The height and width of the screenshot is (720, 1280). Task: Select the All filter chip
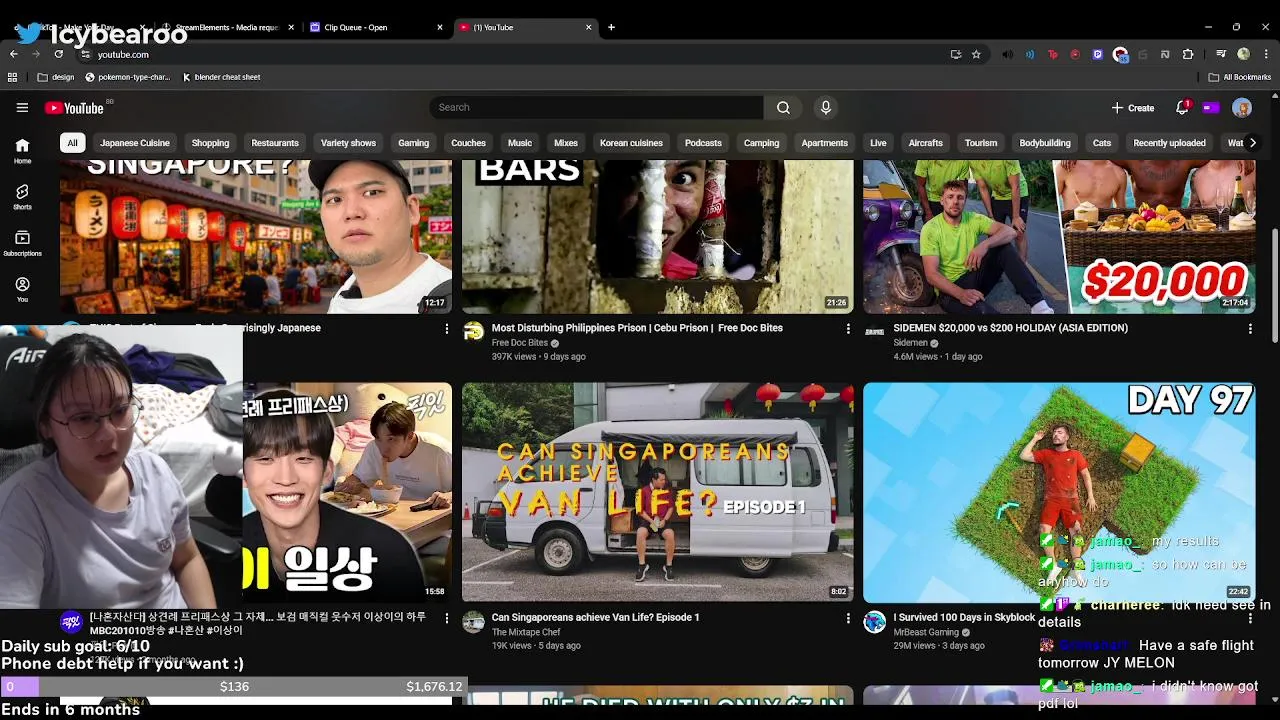click(72, 143)
